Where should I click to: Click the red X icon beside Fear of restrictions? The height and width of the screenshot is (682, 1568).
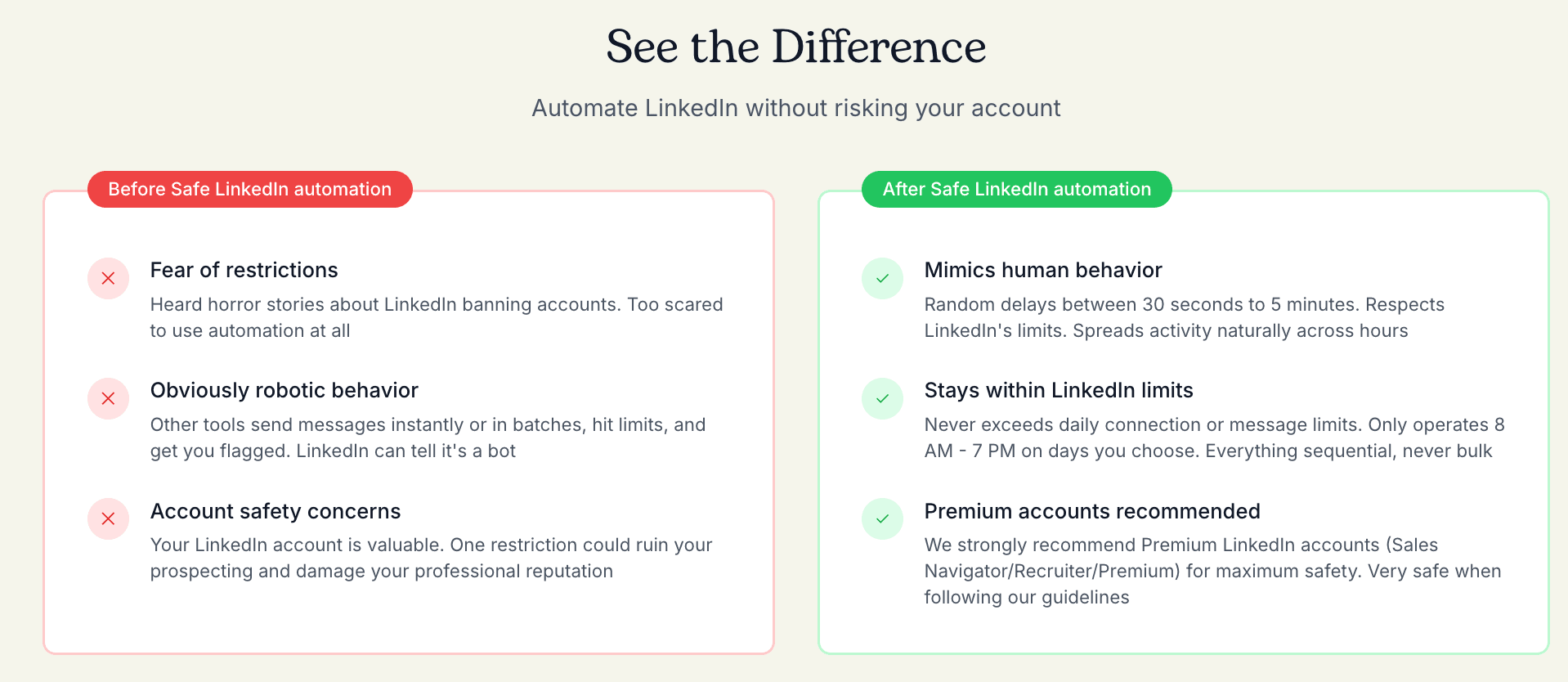pos(108,279)
